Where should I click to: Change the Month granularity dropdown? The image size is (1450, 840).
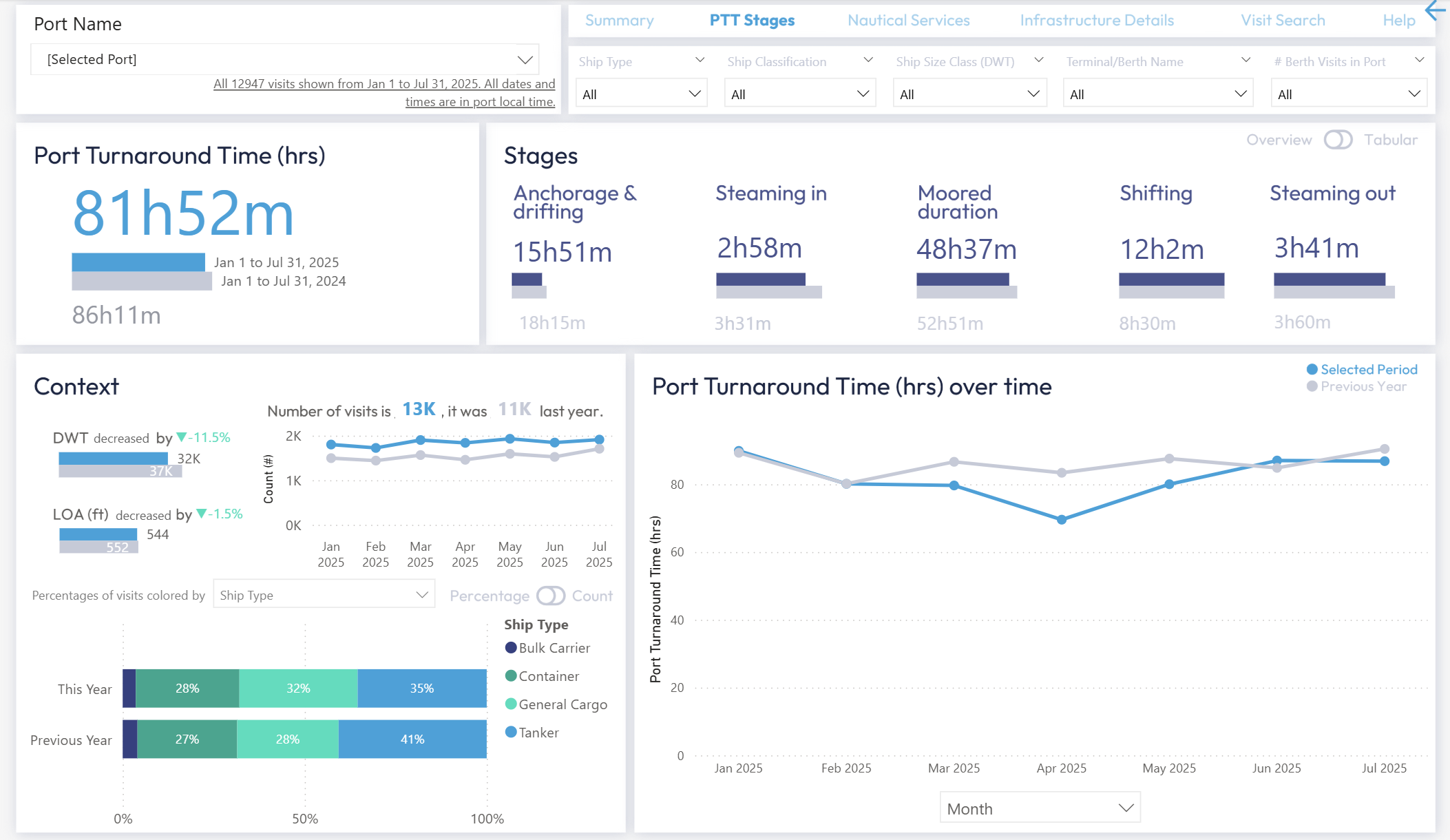[1039, 808]
